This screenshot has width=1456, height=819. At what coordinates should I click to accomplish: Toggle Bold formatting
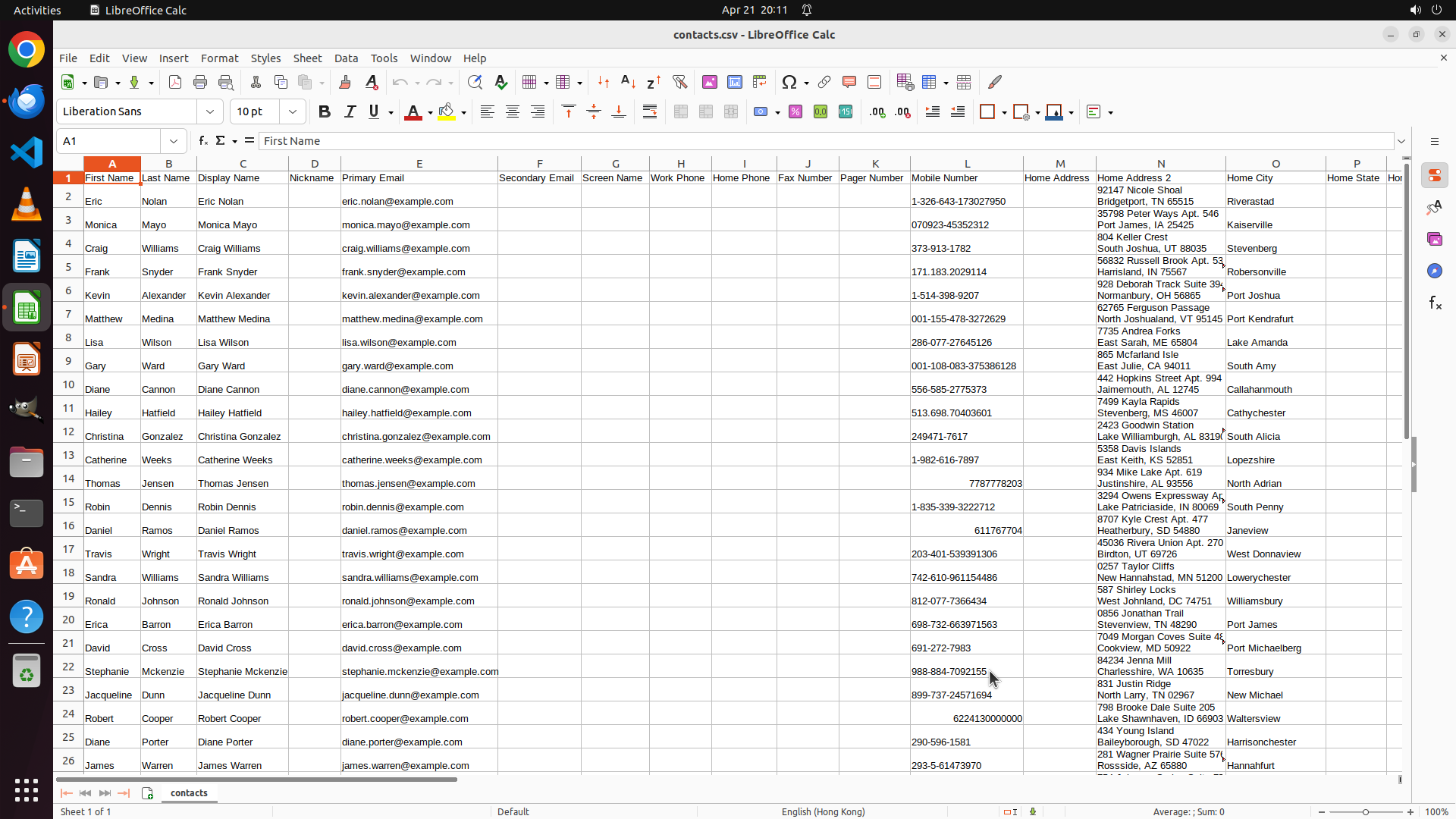coord(325,112)
